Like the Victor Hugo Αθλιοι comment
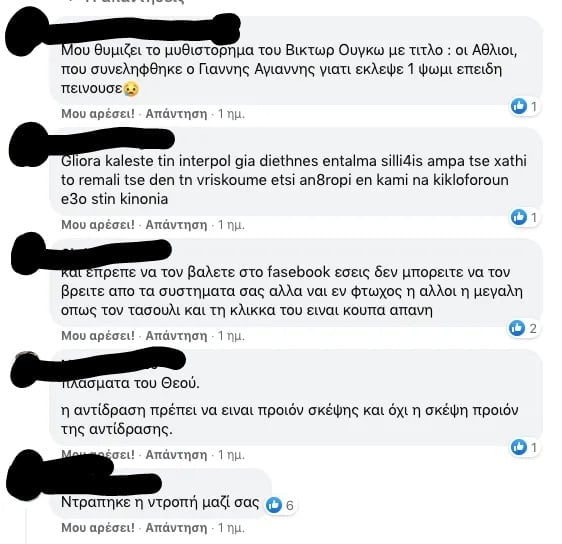 (x=98, y=114)
